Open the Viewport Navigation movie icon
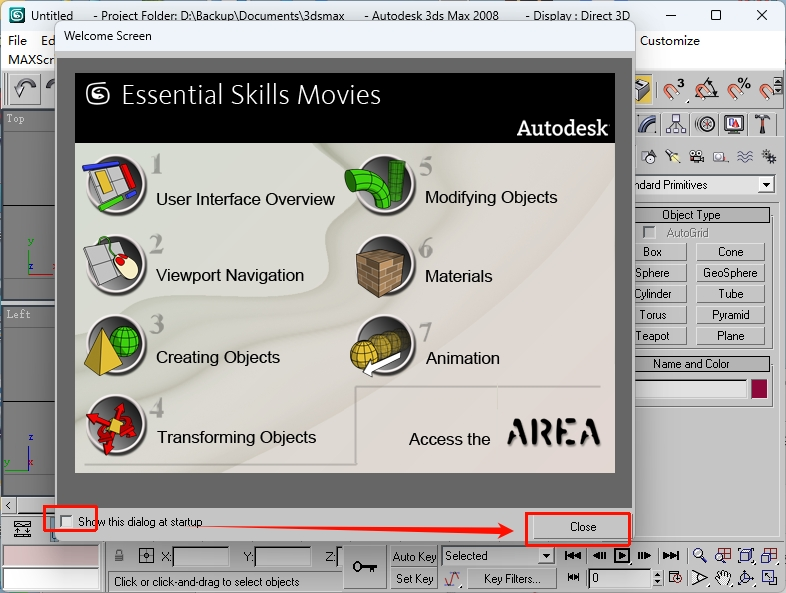 coord(116,262)
